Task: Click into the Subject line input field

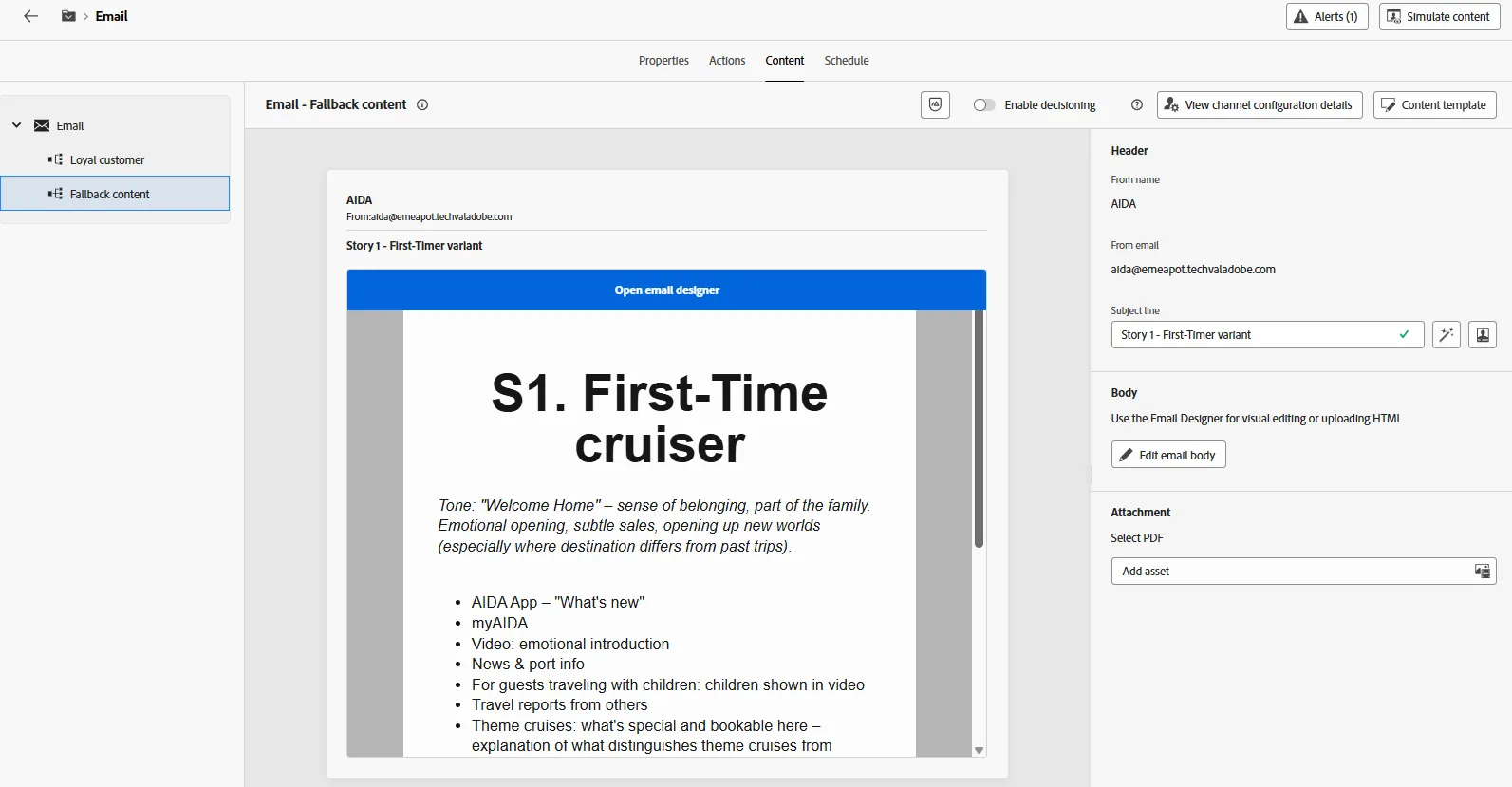Action: 1267,335
